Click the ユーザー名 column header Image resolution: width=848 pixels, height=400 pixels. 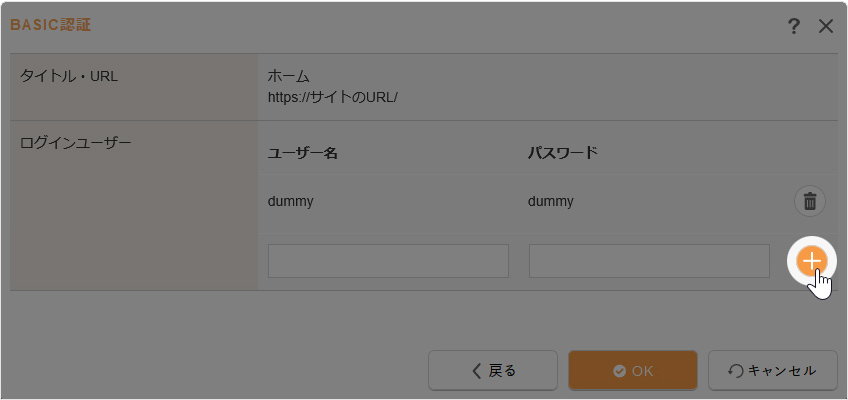pos(303,153)
